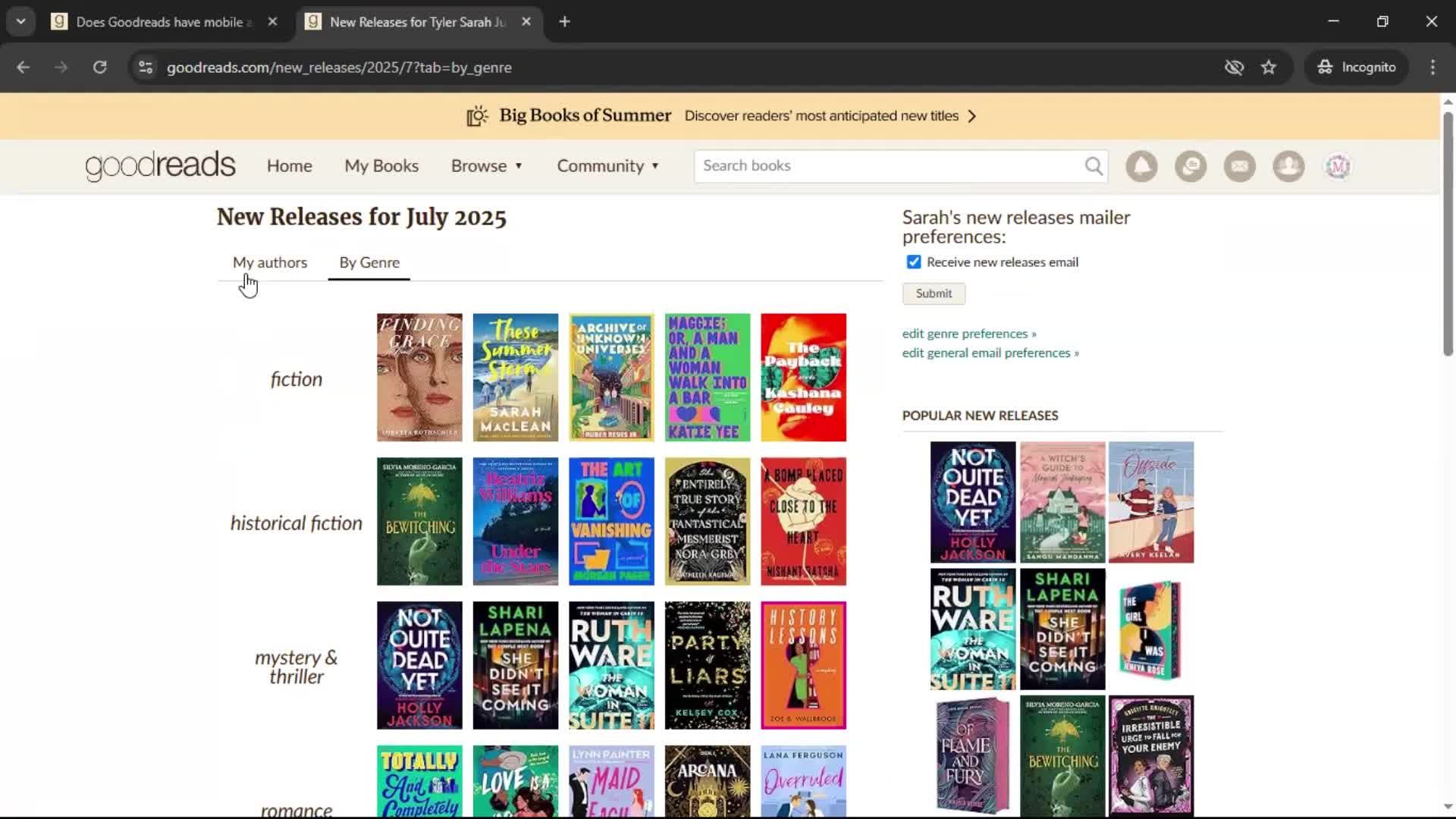The height and width of the screenshot is (819, 1456).
Task: Reload the page
Action: tap(99, 67)
